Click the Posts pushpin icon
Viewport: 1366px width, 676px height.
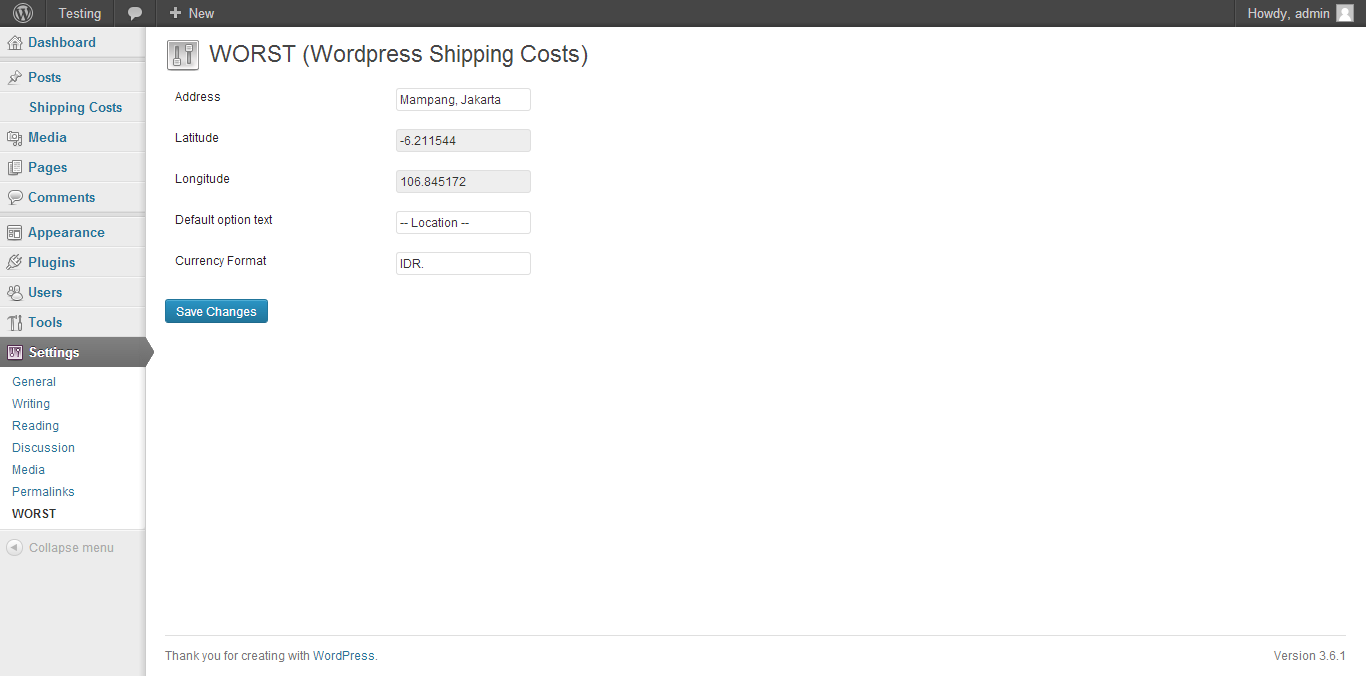click(15, 78)
